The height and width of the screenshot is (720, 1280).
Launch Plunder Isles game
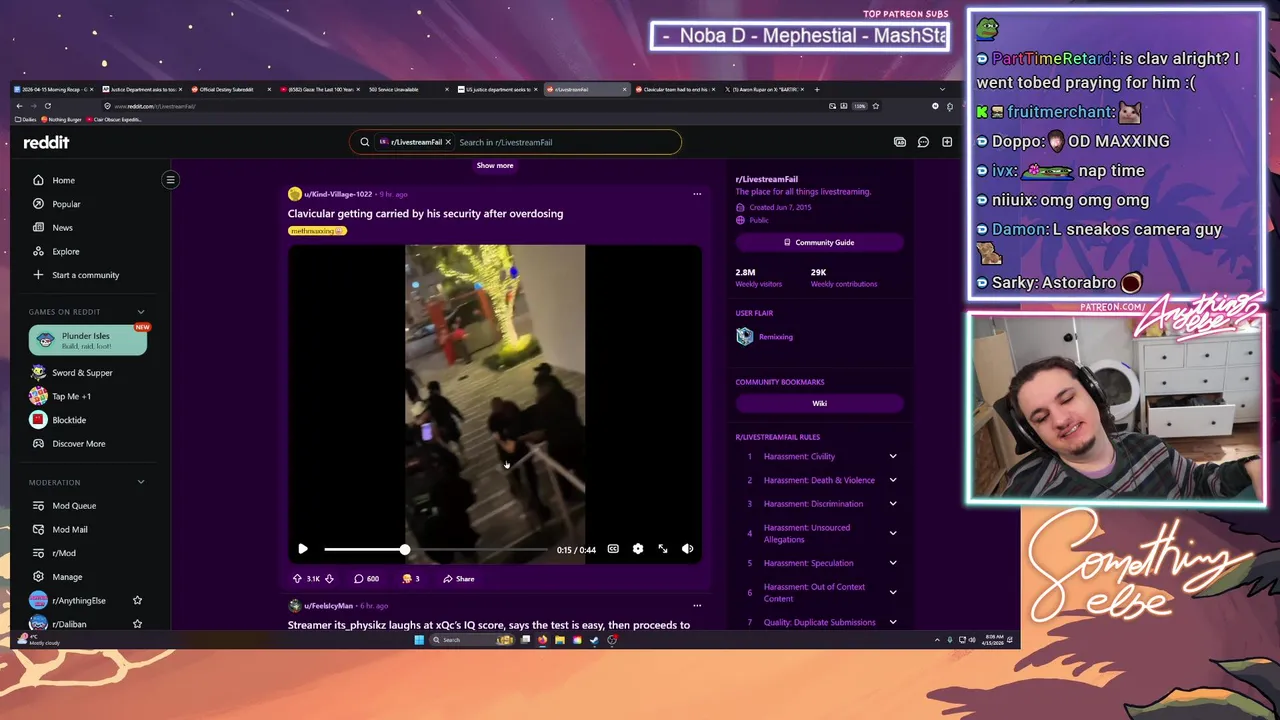click(88, 340)
